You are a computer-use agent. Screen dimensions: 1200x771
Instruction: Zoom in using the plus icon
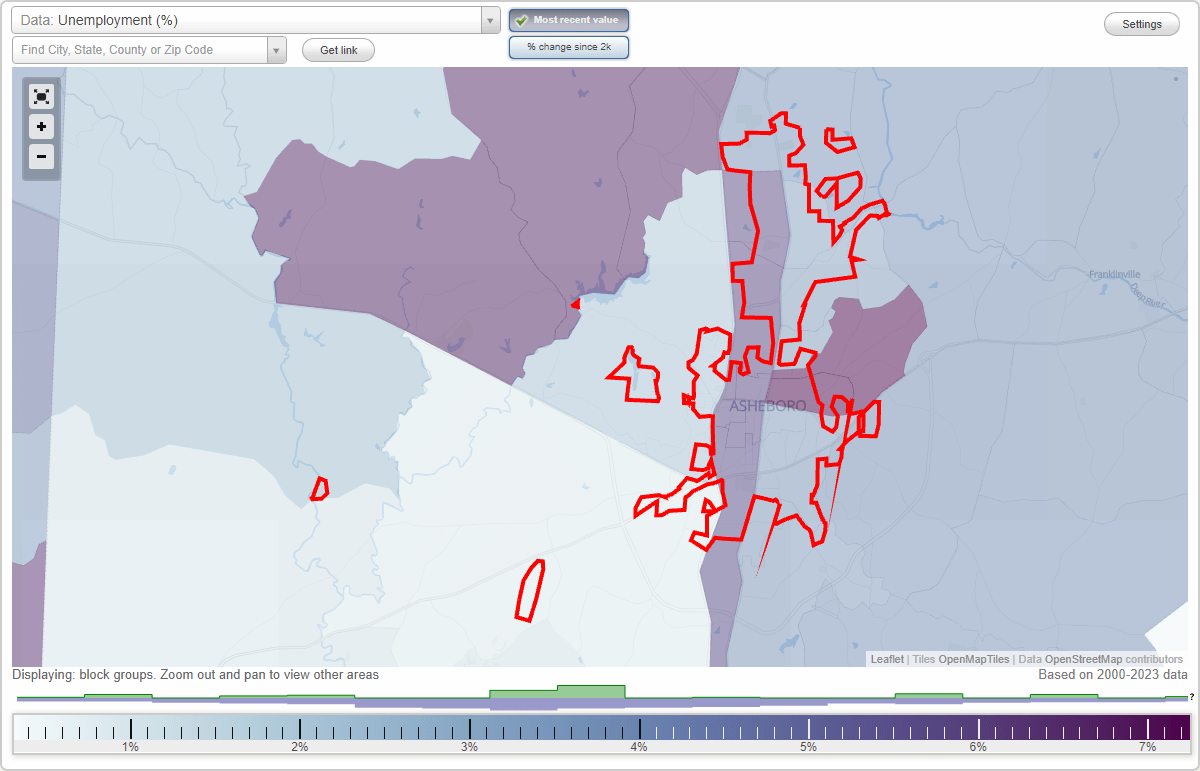click(x=41, y=126)
